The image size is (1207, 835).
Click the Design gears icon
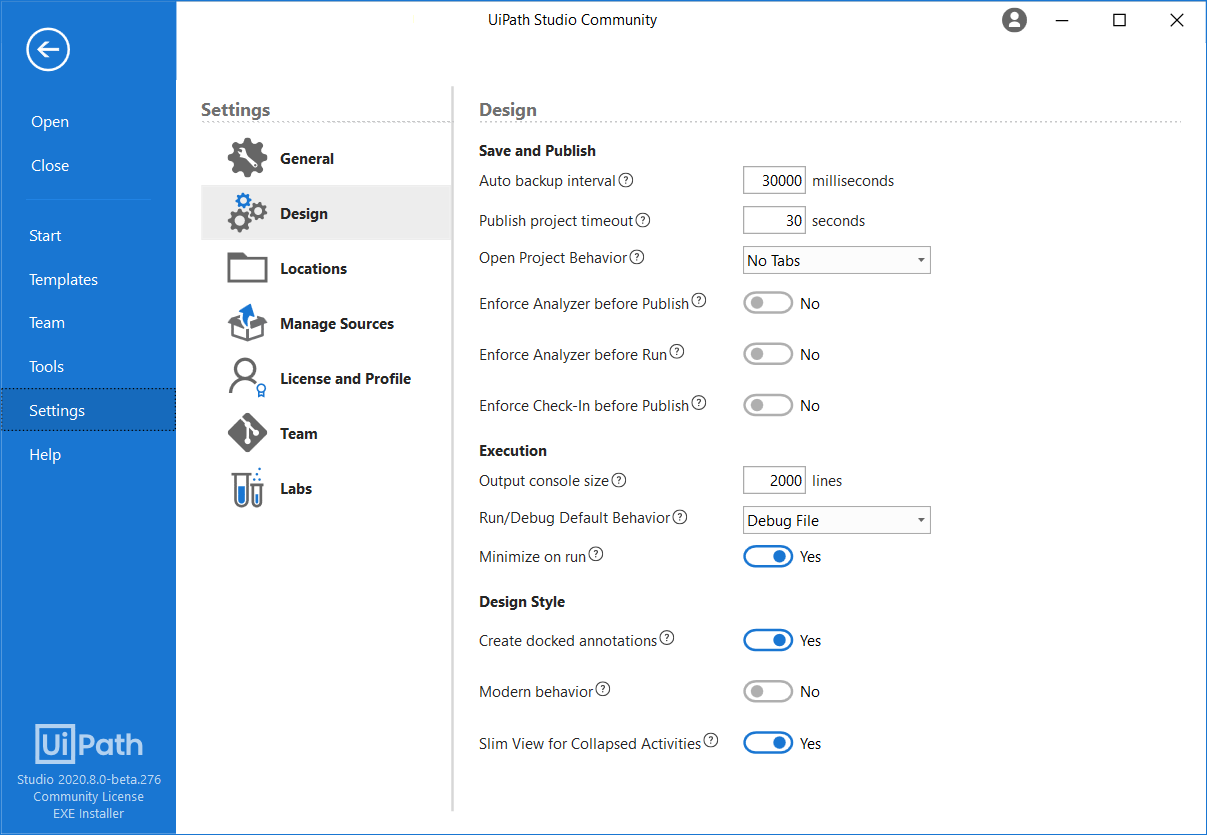pos(247,212)
